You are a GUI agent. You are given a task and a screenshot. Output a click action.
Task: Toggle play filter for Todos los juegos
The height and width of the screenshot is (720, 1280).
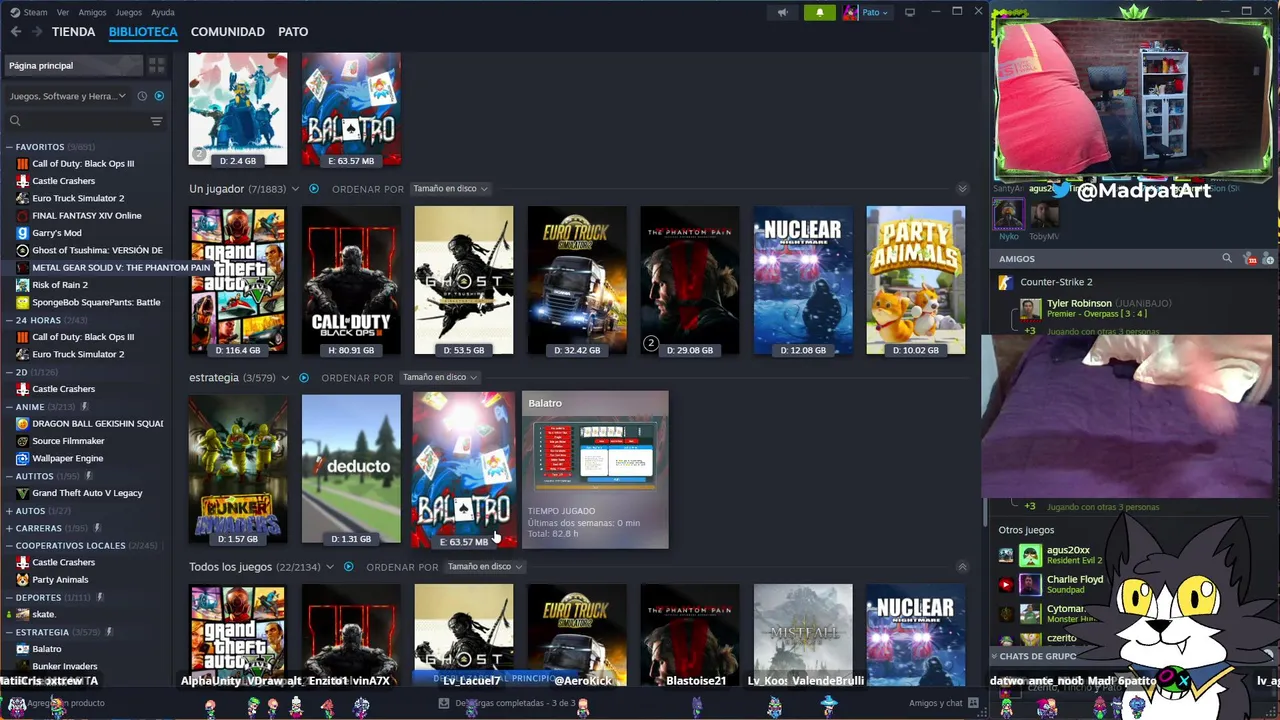click(x=348, y=566)
